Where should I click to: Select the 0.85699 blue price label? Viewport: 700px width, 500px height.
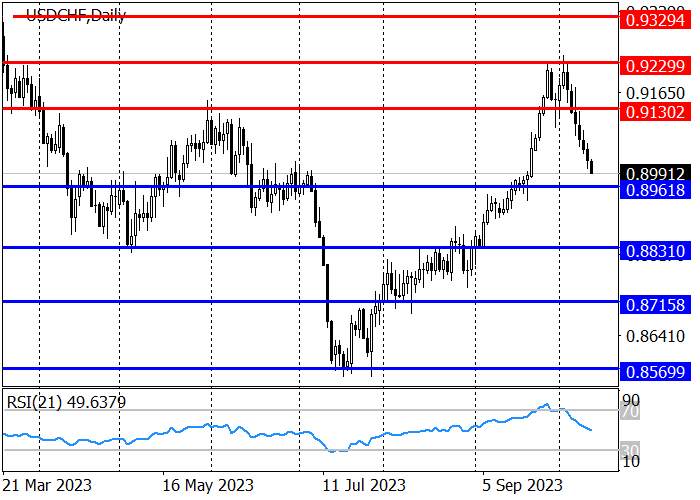pos(655,371)
